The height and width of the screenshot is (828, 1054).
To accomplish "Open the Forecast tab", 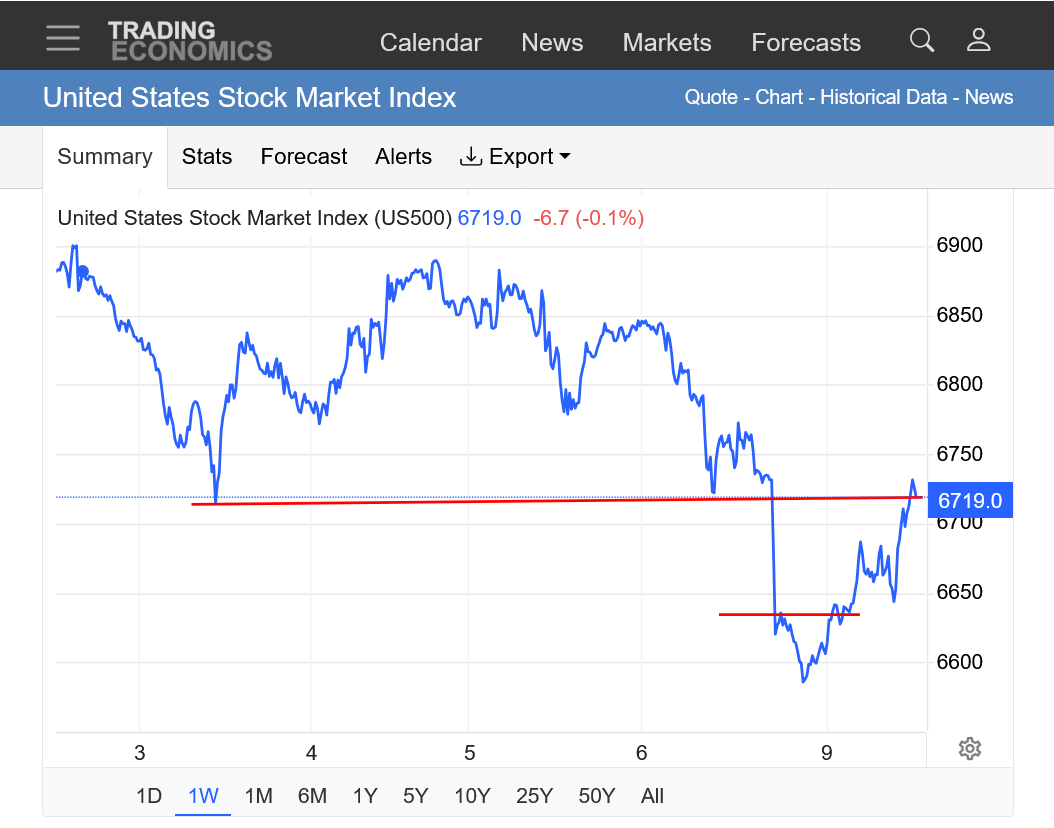I will [x=303, y=157].
